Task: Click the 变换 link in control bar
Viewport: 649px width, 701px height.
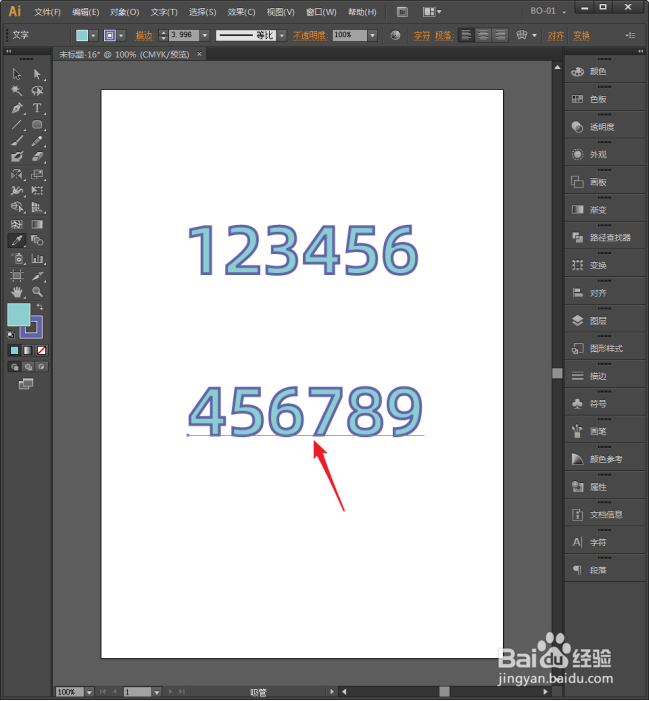Action: (581, 35)
